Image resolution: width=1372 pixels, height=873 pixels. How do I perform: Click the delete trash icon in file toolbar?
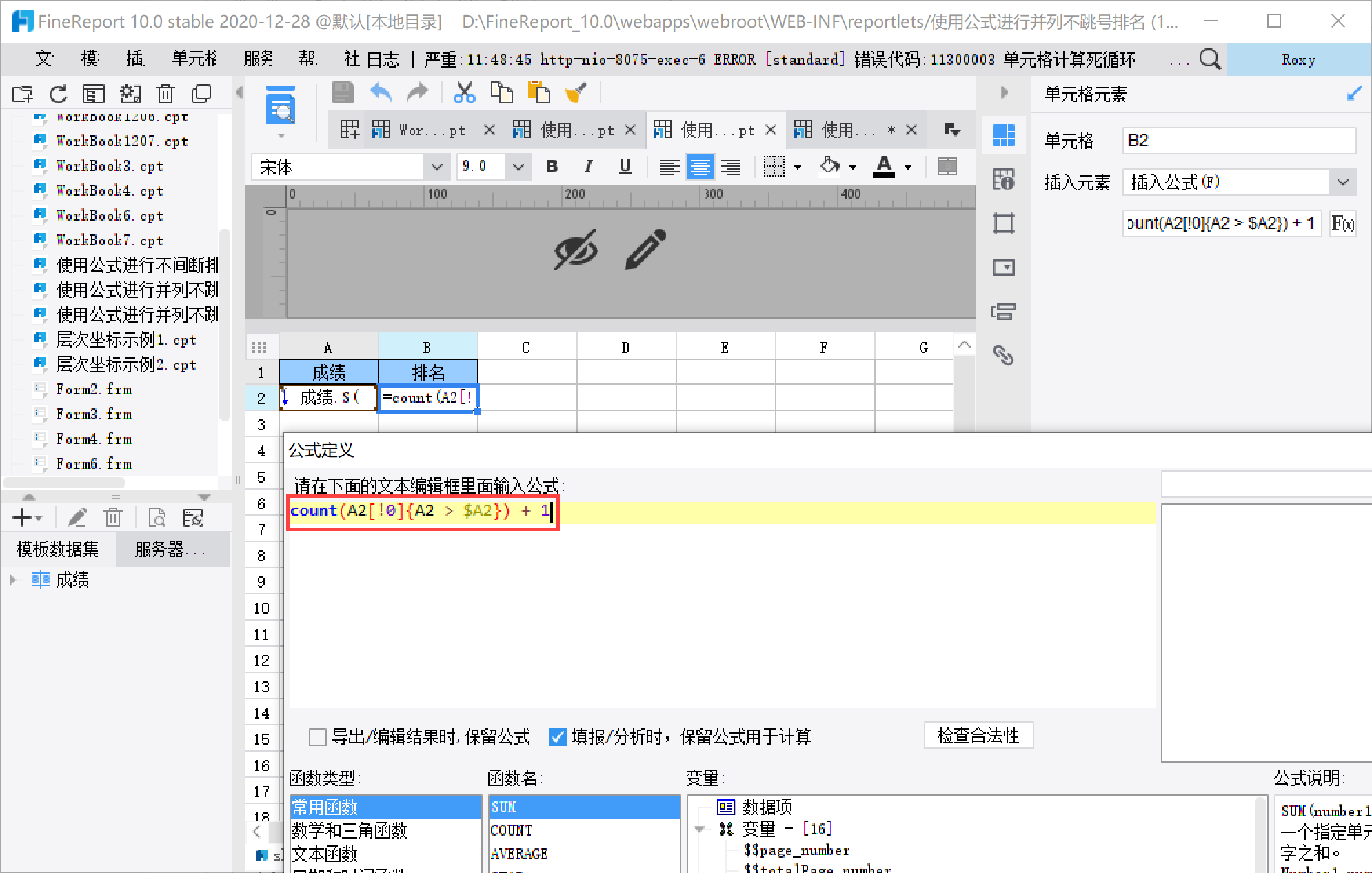pyautogui.click(x=165, y=93)
